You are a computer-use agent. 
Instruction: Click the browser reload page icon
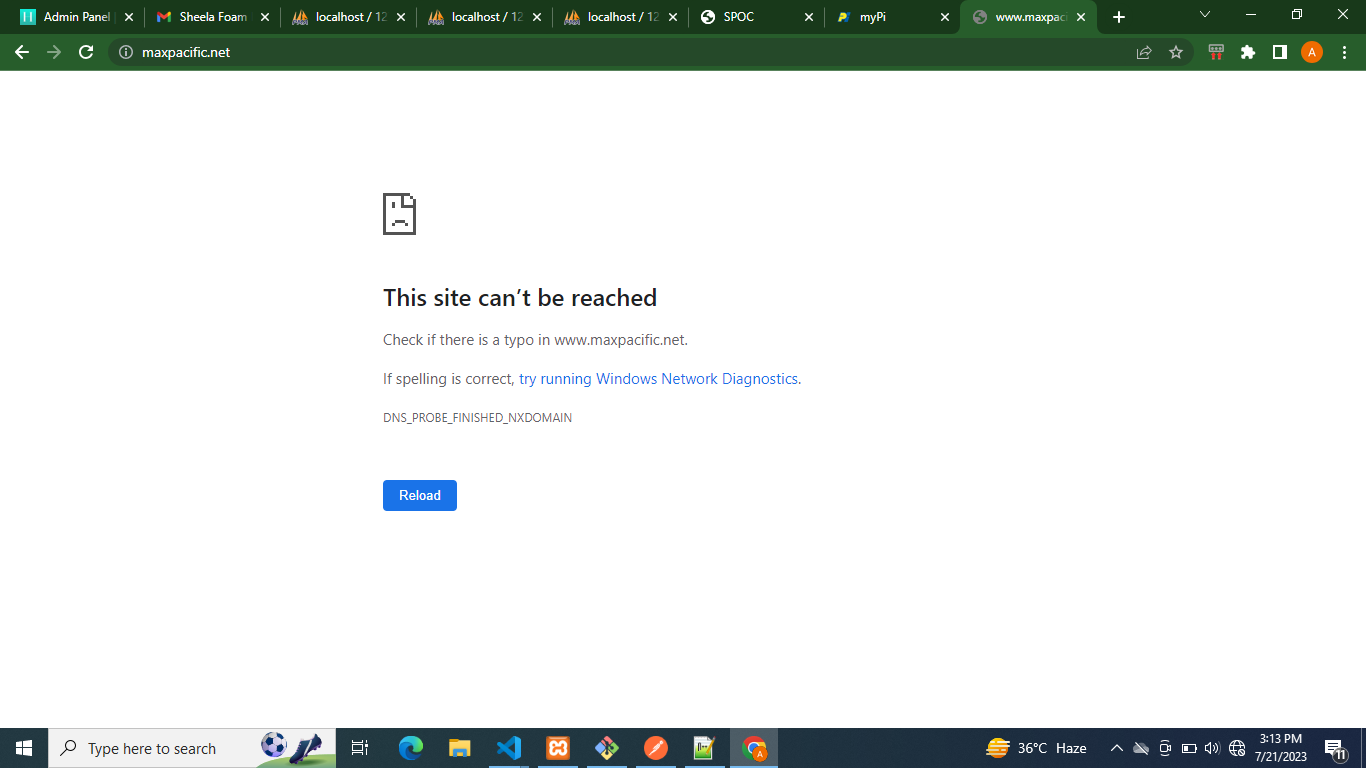(86, 52)
